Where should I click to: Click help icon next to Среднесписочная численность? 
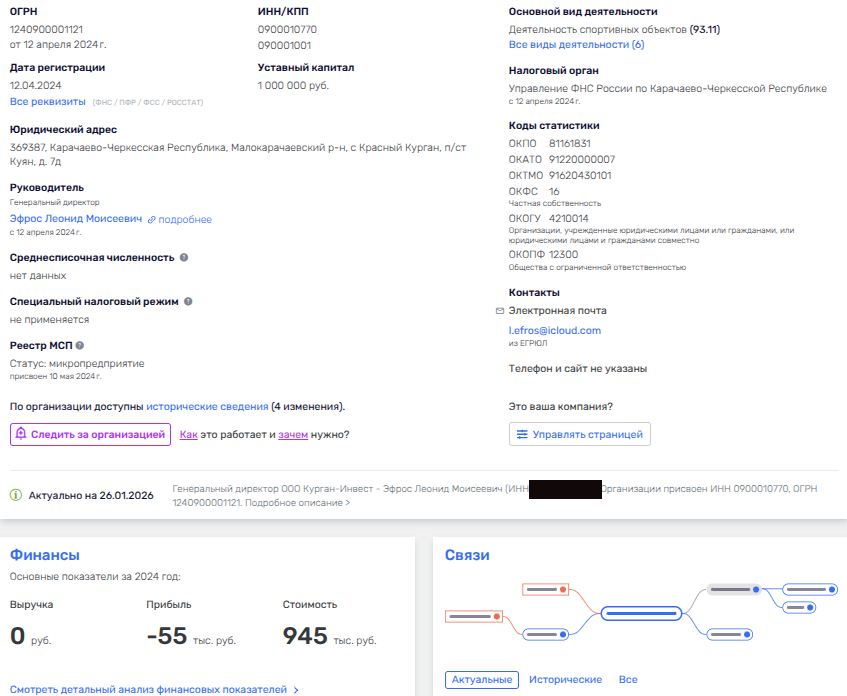coord(184,257)
